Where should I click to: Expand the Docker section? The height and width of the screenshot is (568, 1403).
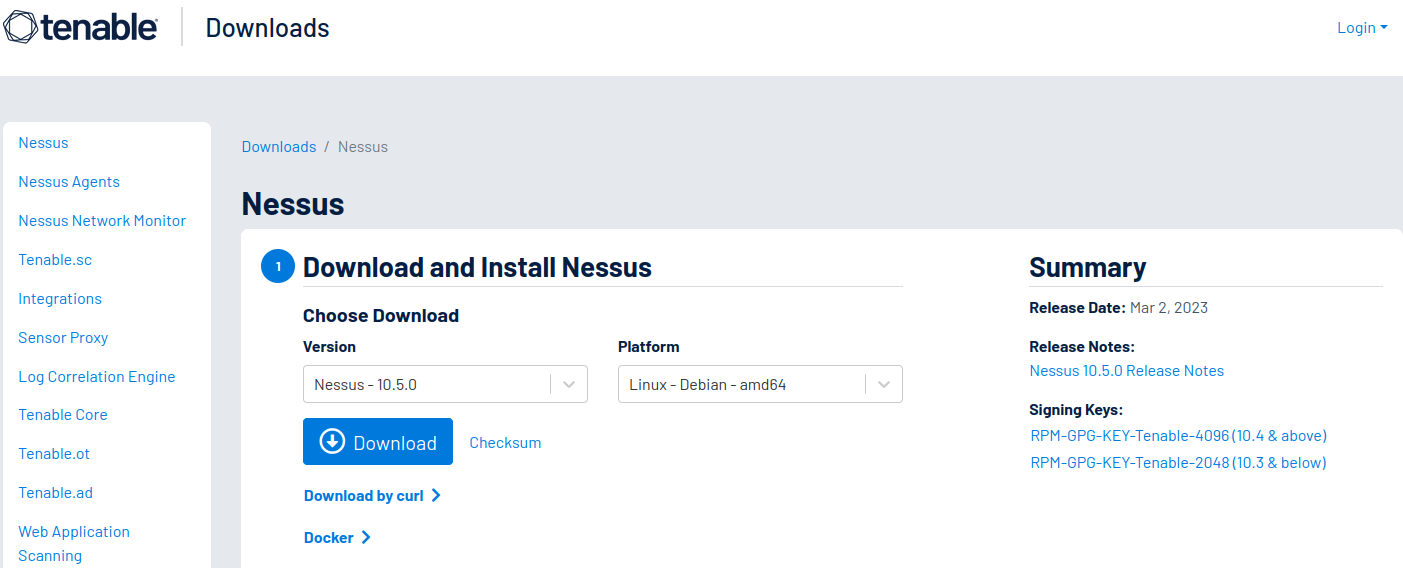[x=337, y=538]
